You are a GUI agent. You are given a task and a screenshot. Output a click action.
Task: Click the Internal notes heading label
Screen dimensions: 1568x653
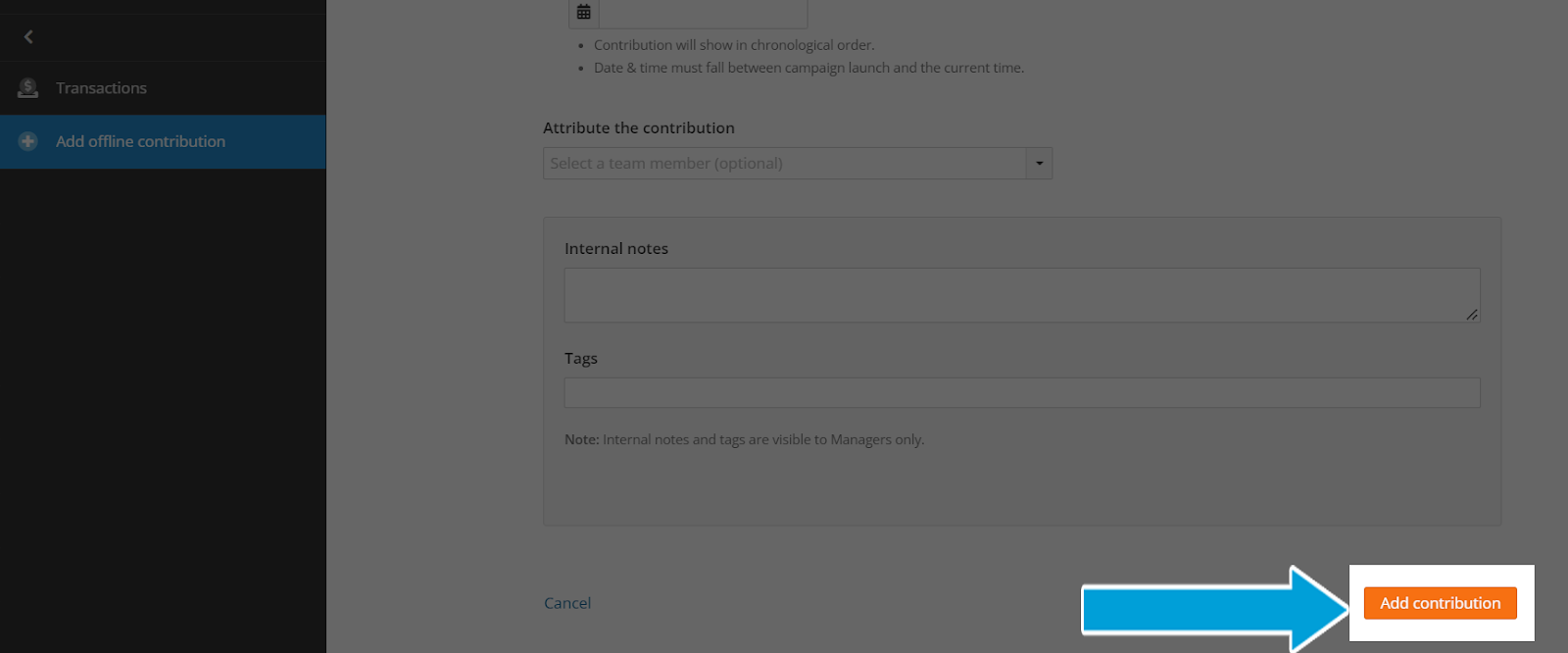[616, 248]
